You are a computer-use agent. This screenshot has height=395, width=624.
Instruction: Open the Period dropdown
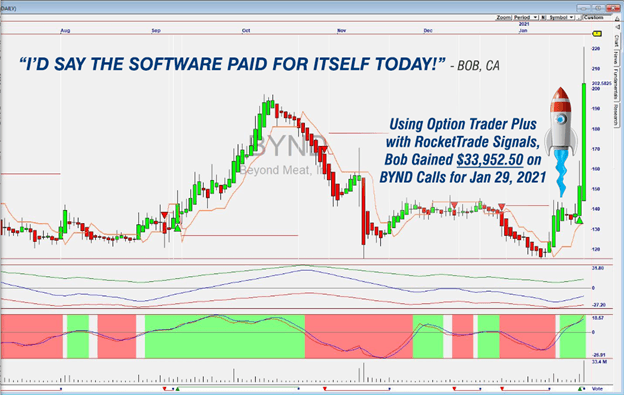coord(525,18)
